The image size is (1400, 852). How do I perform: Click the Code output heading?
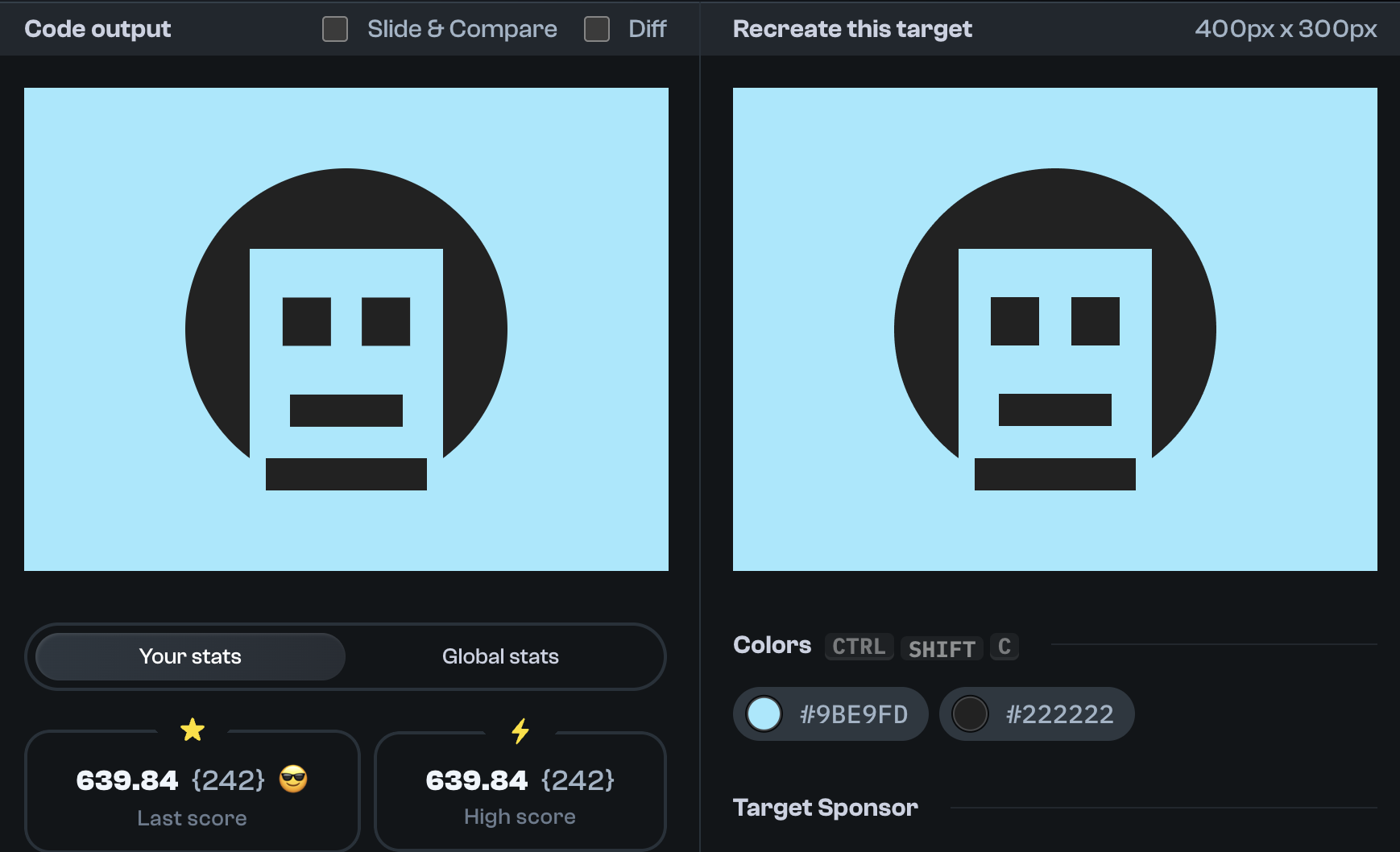(97, 29)
